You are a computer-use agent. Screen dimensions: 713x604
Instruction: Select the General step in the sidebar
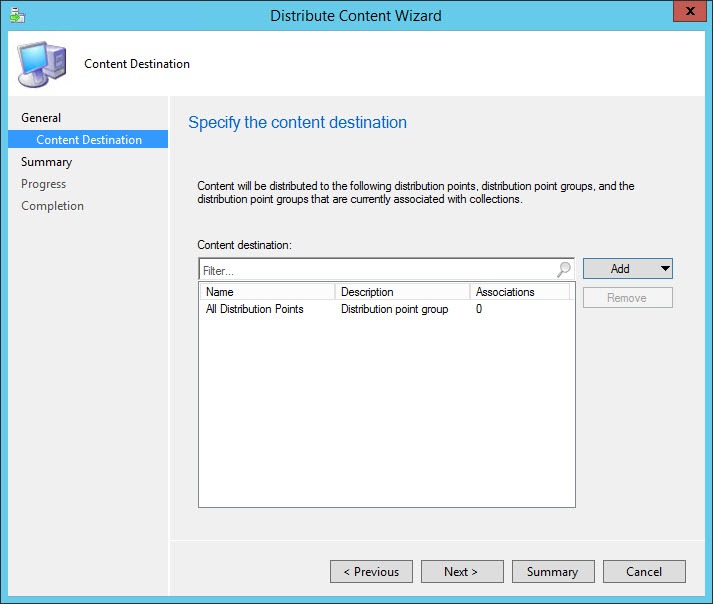click(41, 118)
